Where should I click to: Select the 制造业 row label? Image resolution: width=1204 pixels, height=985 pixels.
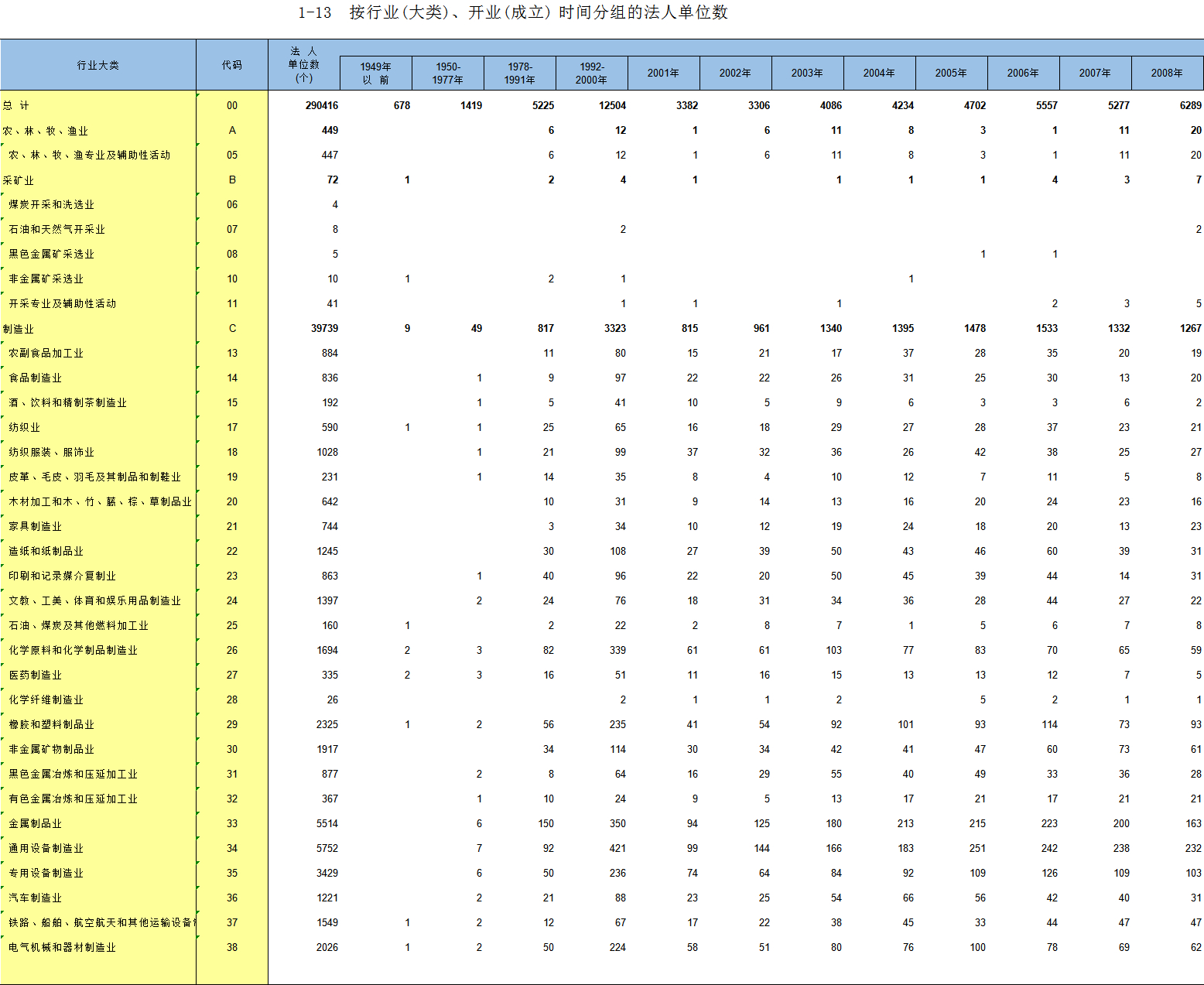19,329
